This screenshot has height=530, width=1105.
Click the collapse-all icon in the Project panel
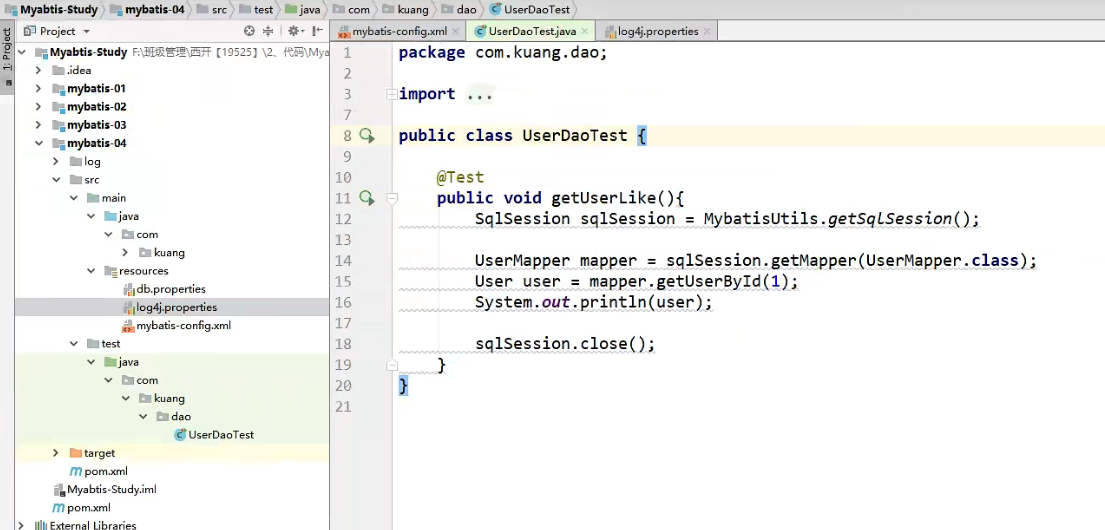coord(268,31)
